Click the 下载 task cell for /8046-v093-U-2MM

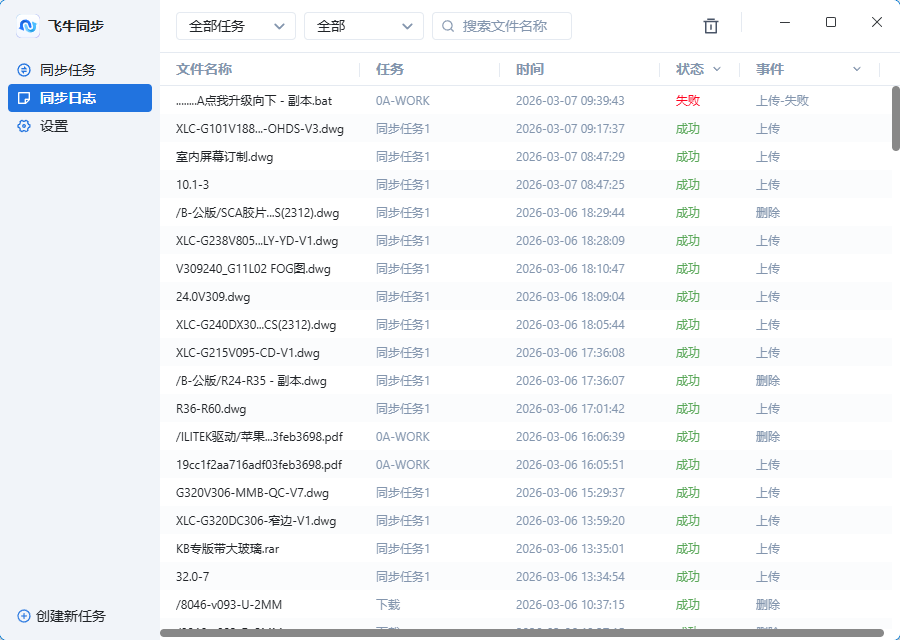point(388,605)
